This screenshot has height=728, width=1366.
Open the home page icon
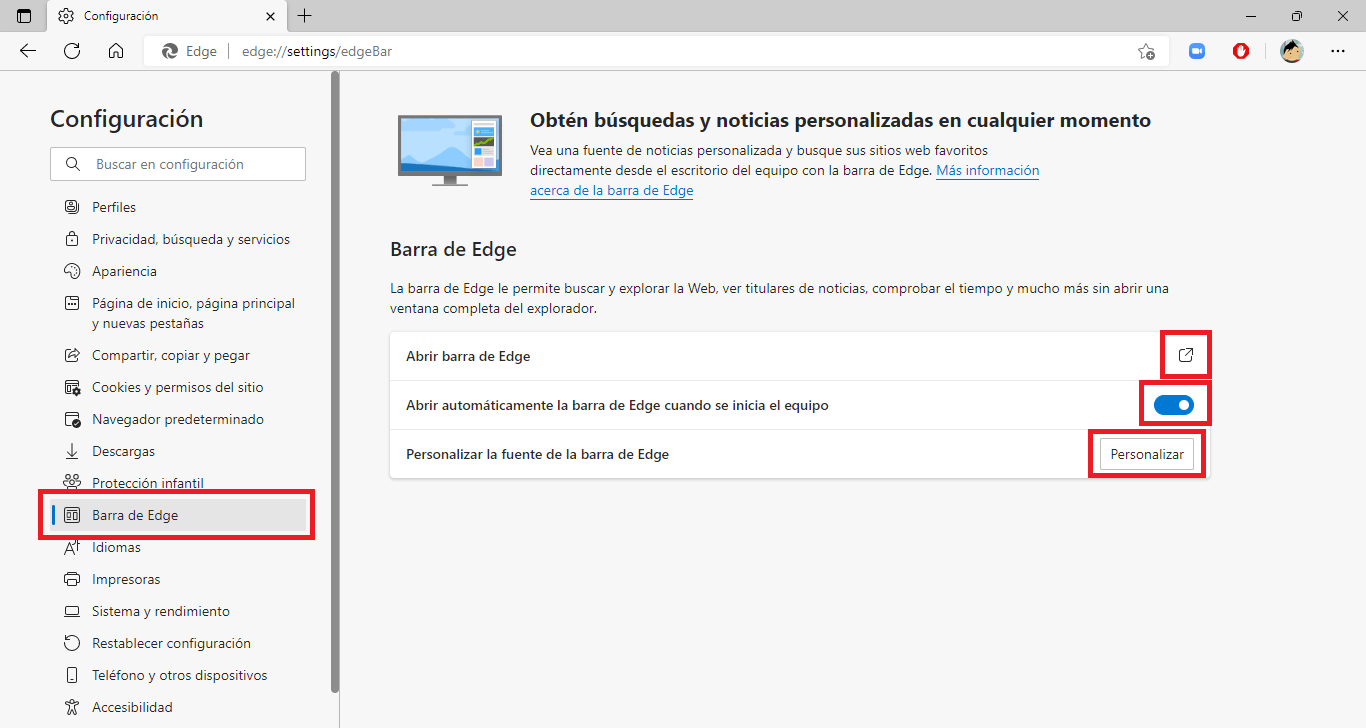(116, 51)
